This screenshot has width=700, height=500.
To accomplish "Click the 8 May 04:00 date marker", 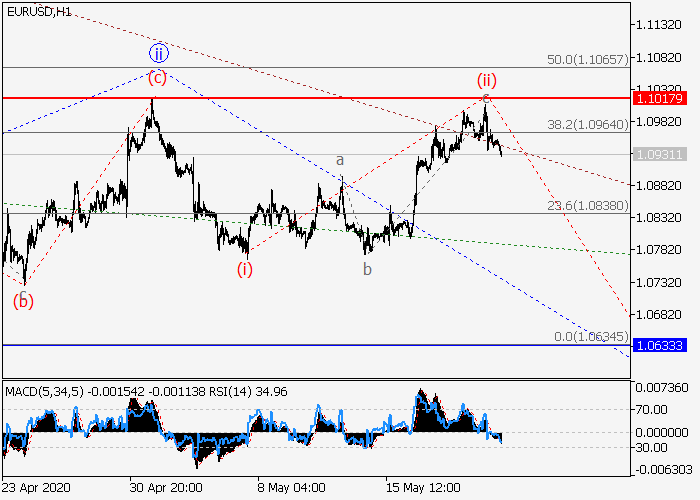I will pyautogui.click(x=290, y=489).
